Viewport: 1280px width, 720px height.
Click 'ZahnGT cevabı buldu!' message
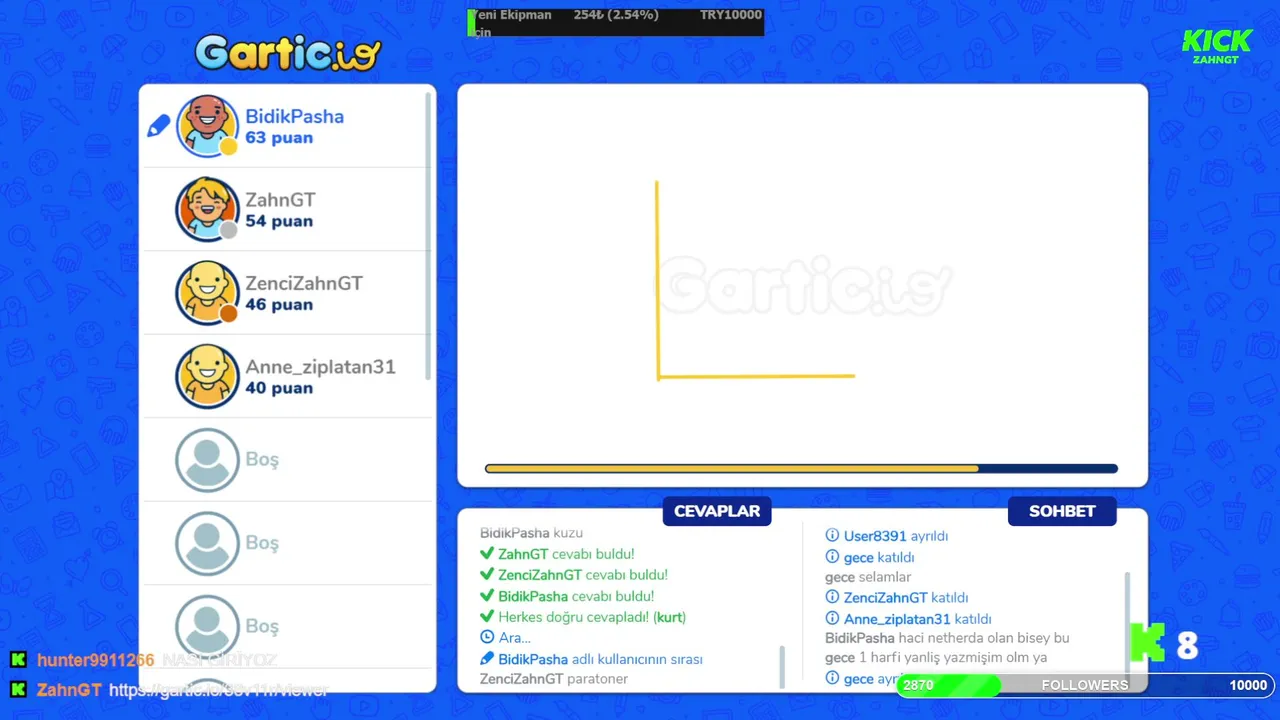[566, 554]
